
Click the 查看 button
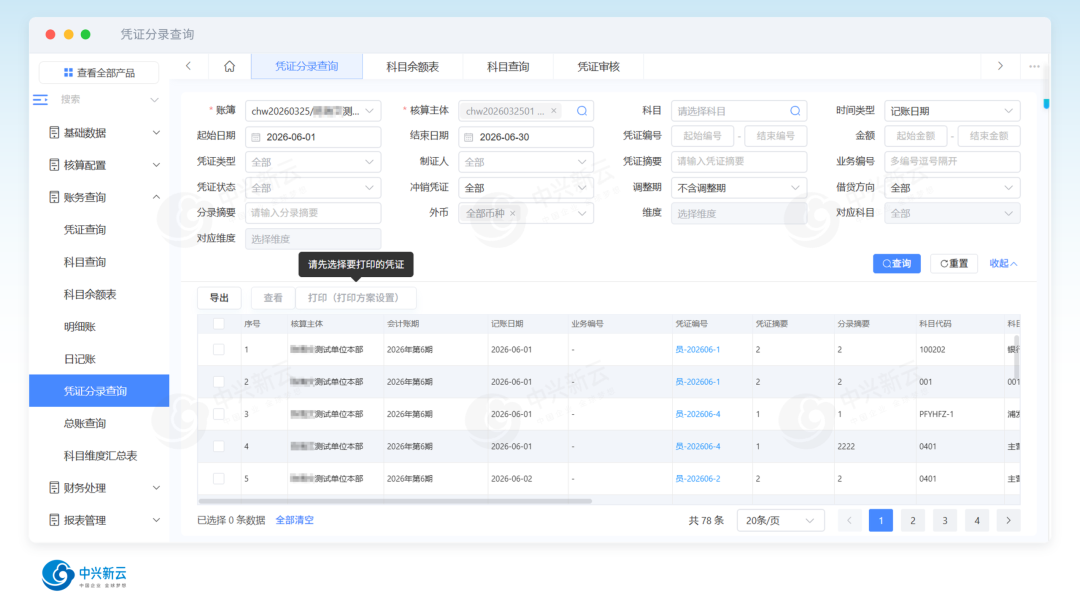pyautogui.click(x=273, y=297)
